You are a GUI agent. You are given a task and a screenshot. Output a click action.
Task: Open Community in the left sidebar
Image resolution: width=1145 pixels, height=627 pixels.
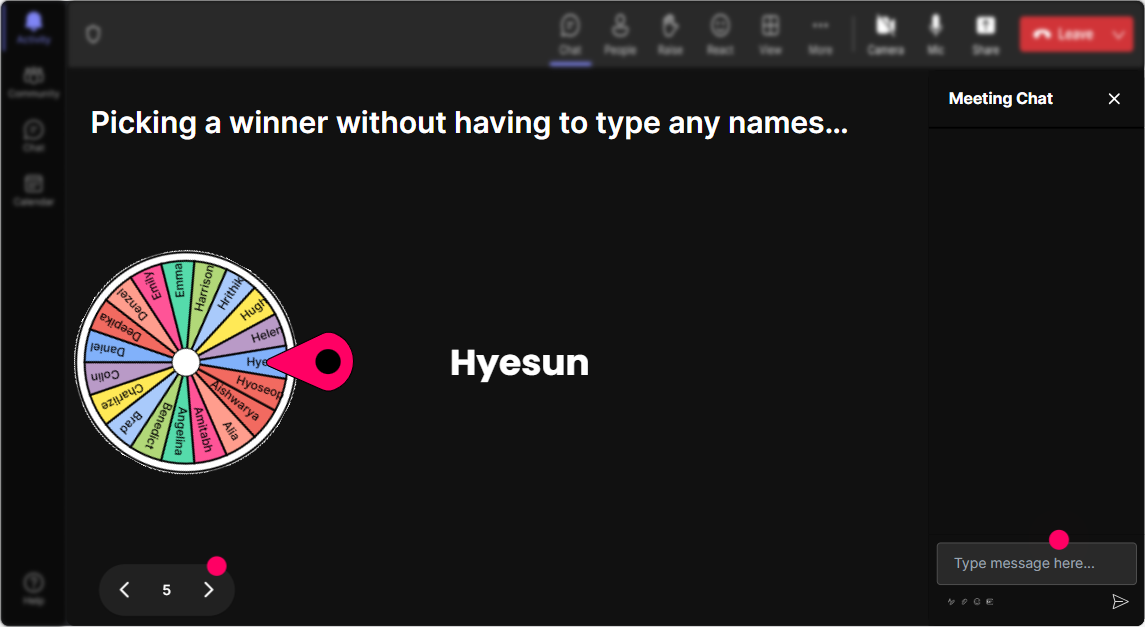click(34, 82)
